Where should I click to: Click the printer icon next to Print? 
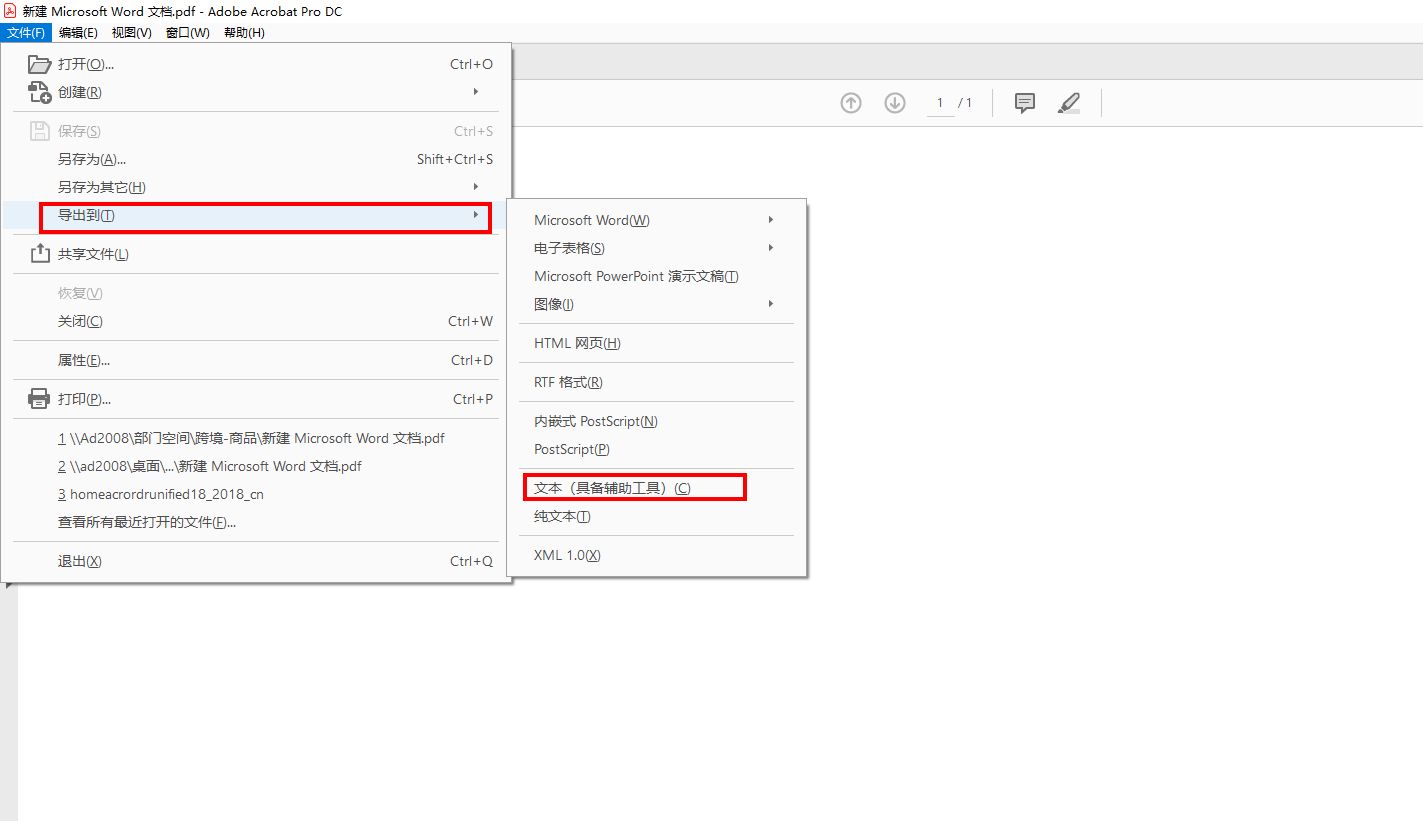click(x=39, y=399)
